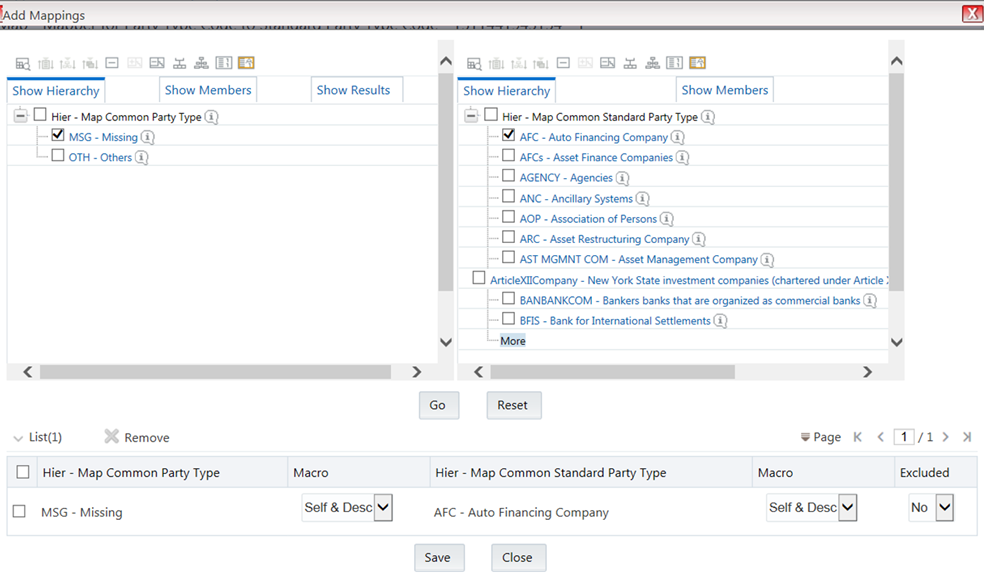Click collapse (minus box) icon in Common Party Type toolbar
The height and width of the screenshot is (581, 984).
click(x=112, y=63)
